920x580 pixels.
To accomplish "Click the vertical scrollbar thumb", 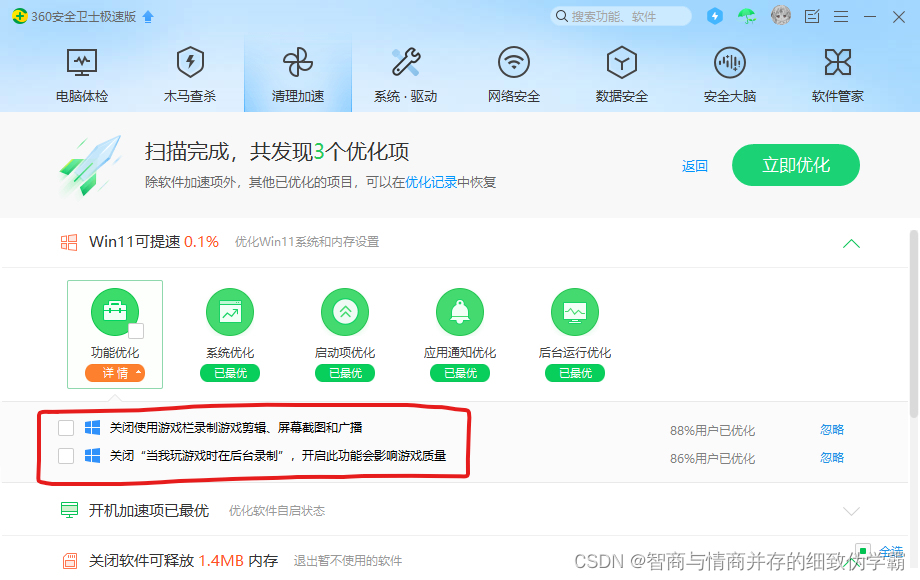I will (x=914, y=324).
